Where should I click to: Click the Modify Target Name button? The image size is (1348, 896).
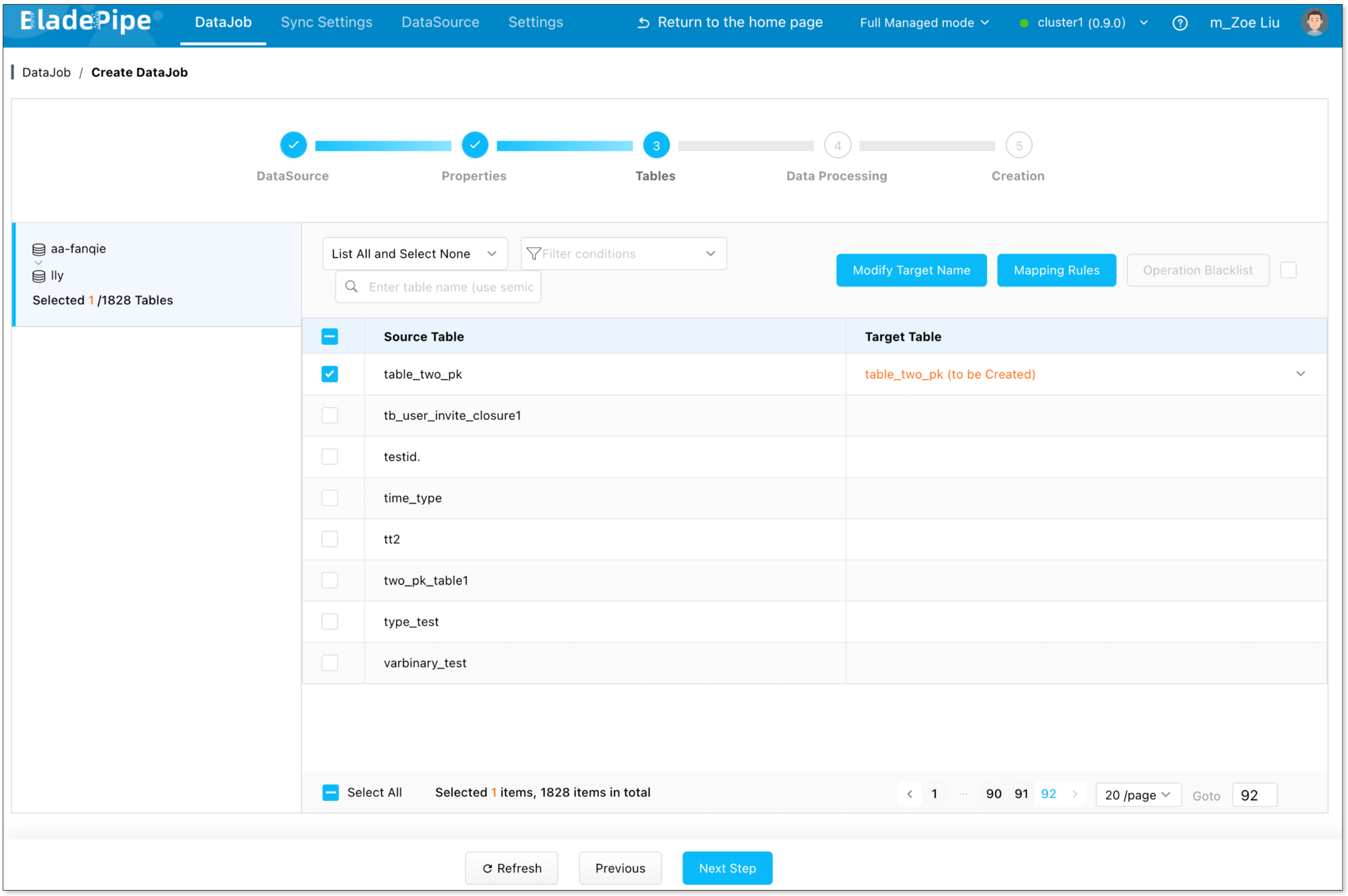point(911,270)
